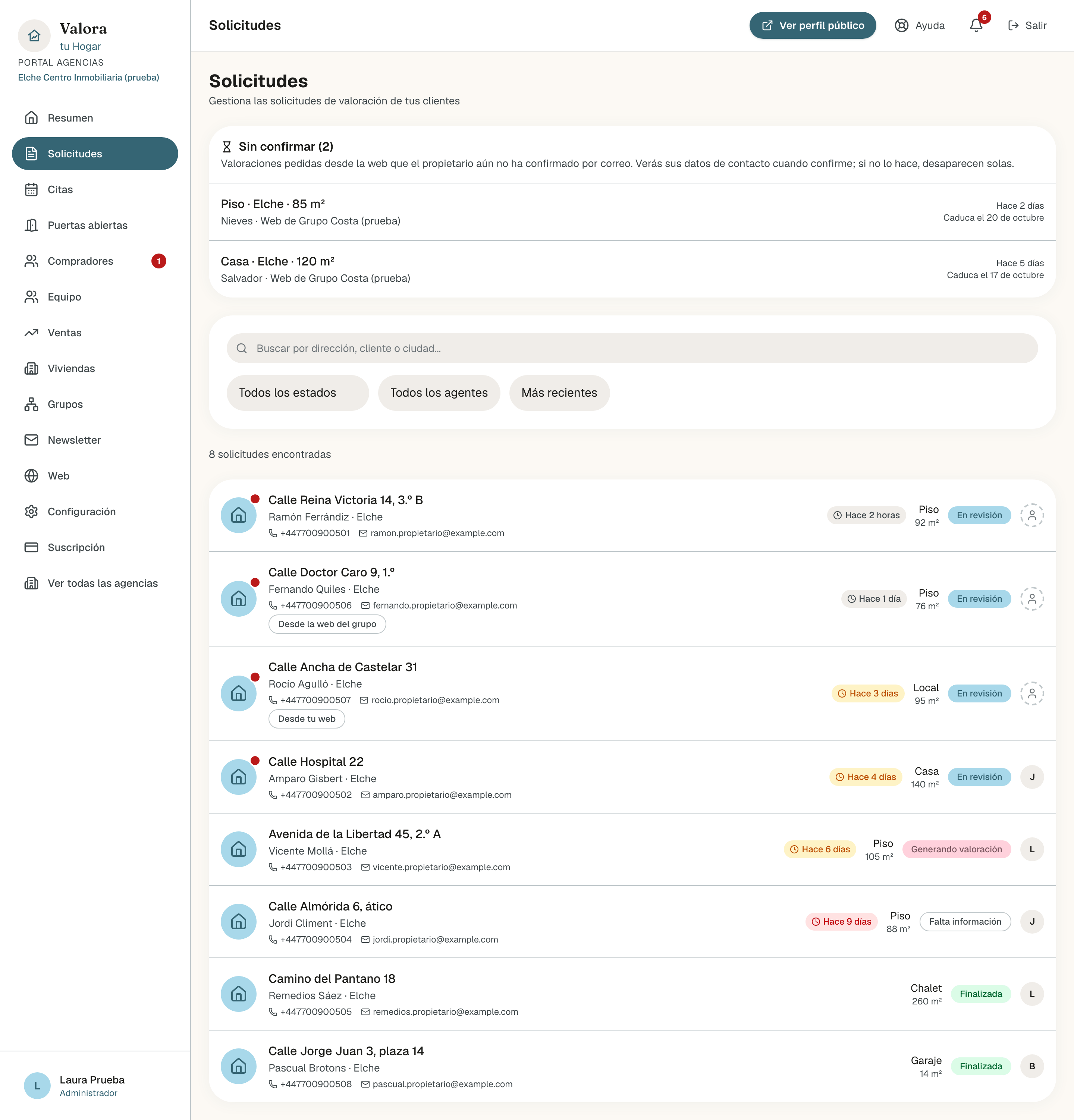
Task: Open Ventas in the sidebar
Action: click(95, 333)
